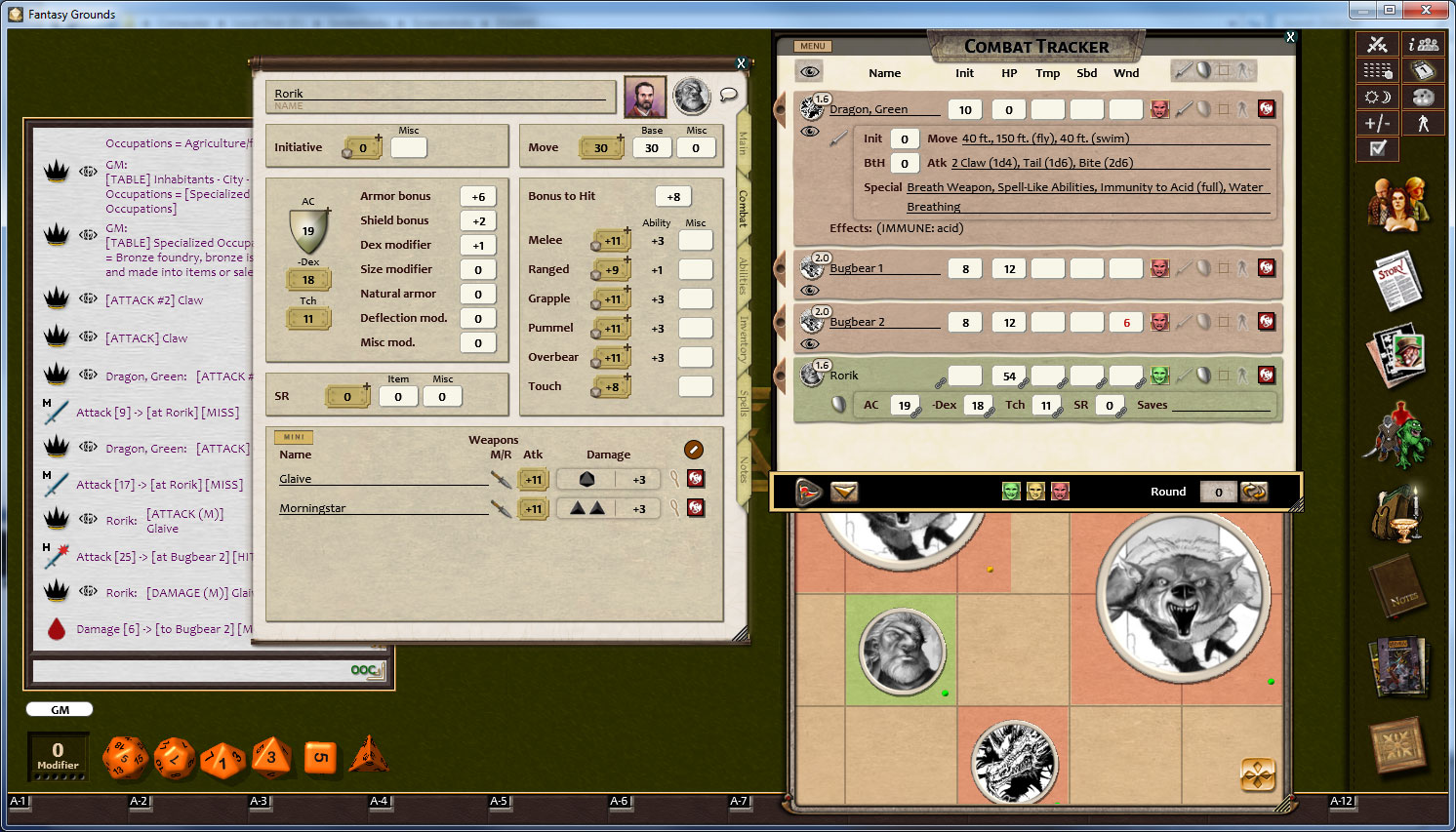The height and width of the screenshot is (832, 1456).
Task: Click the next actor flag button
Action: point(809,492)
